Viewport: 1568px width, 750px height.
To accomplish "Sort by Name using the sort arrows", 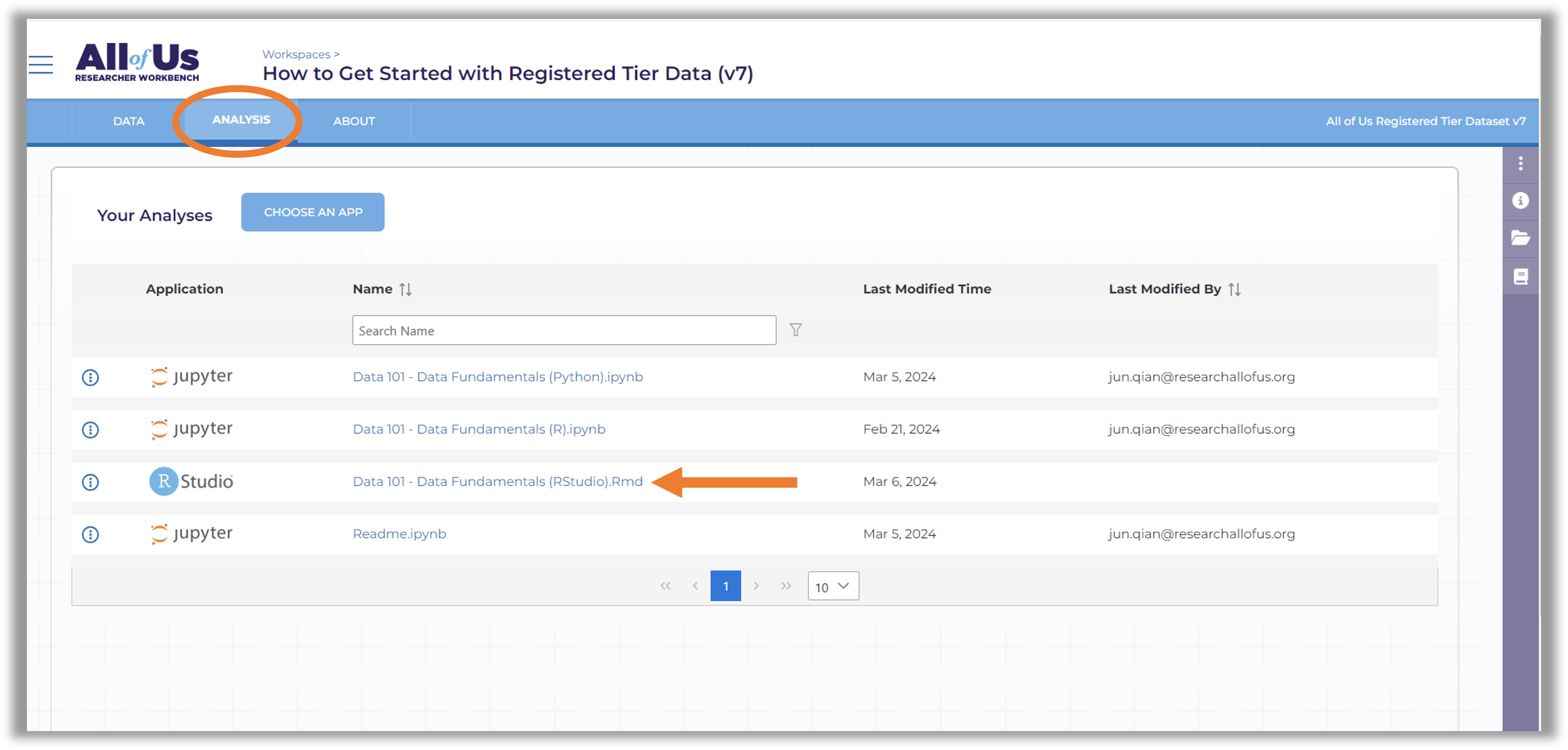I will point(405,289).
